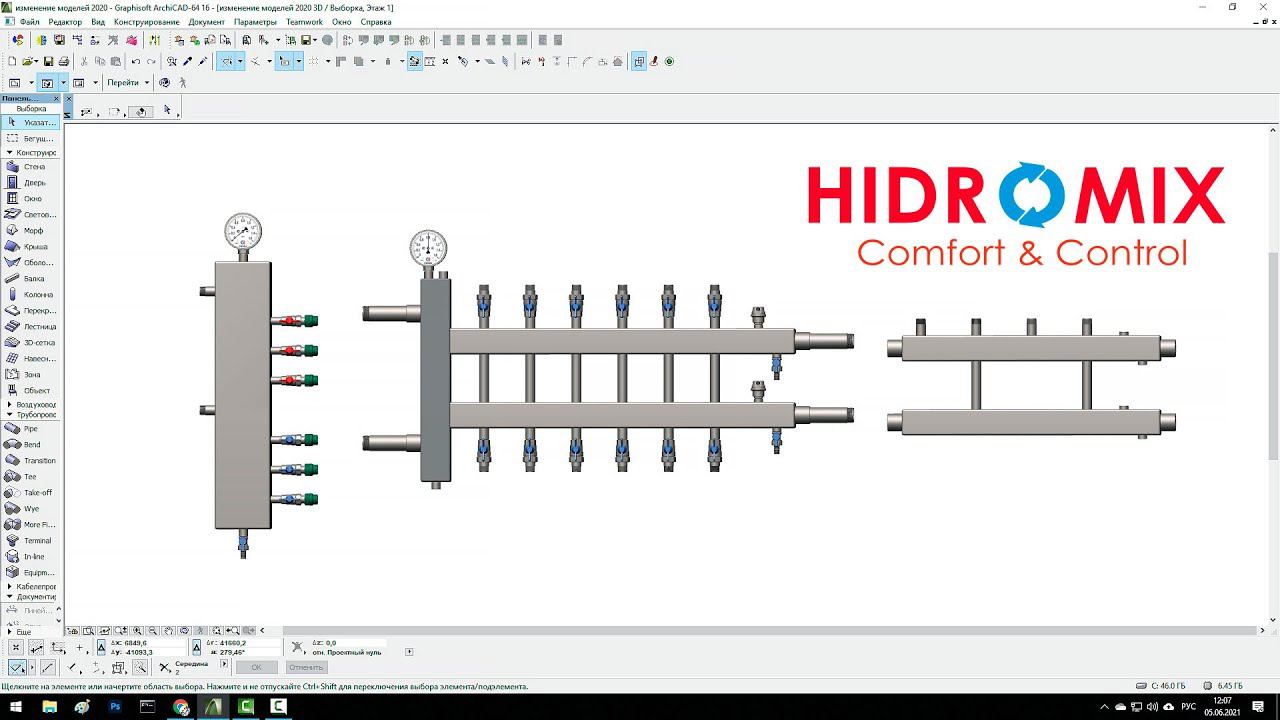Select the Крыша (Roof) tool
Image resolution: width=1280 pixels, height=720 pixels.
click(30, 247)
